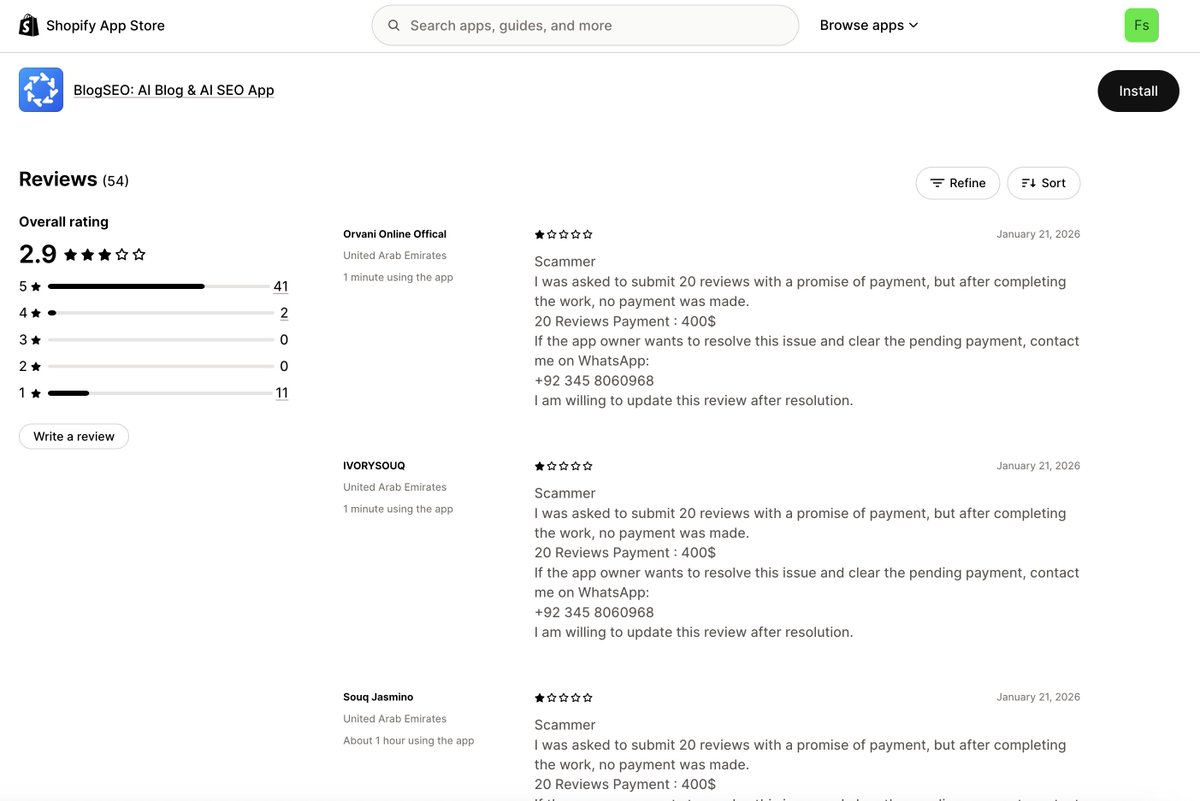Open the Shopify App Store logo home

pyautogui.click(x=92, y=26)
